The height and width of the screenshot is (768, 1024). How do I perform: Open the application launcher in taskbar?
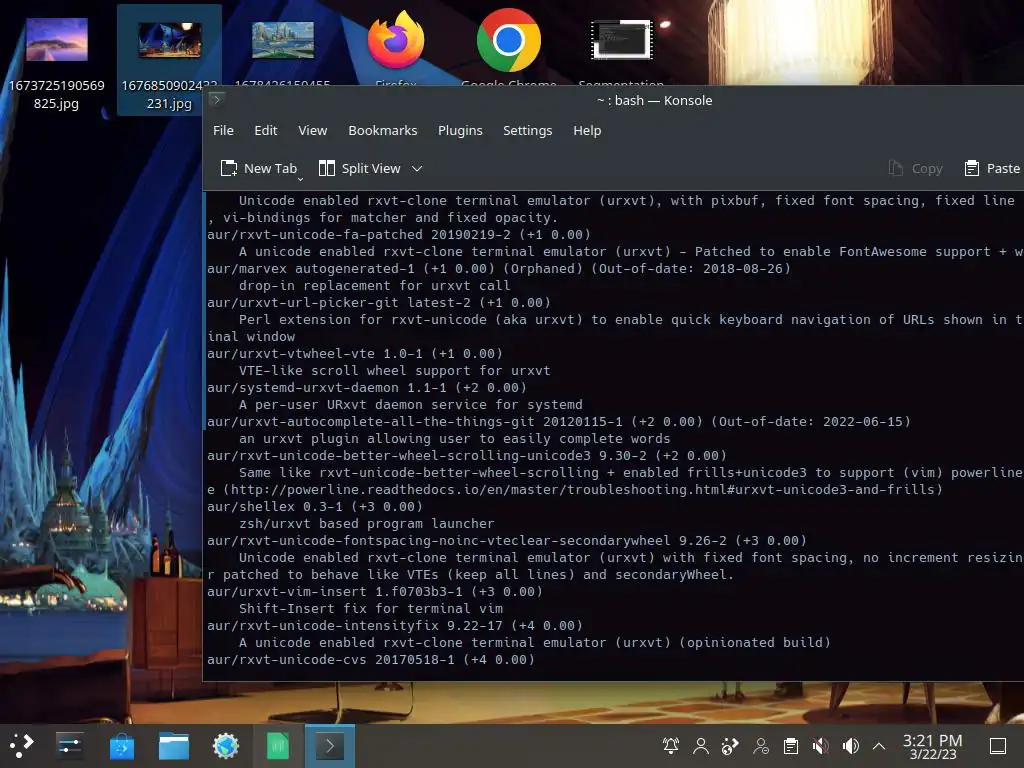tap(21, 746)
